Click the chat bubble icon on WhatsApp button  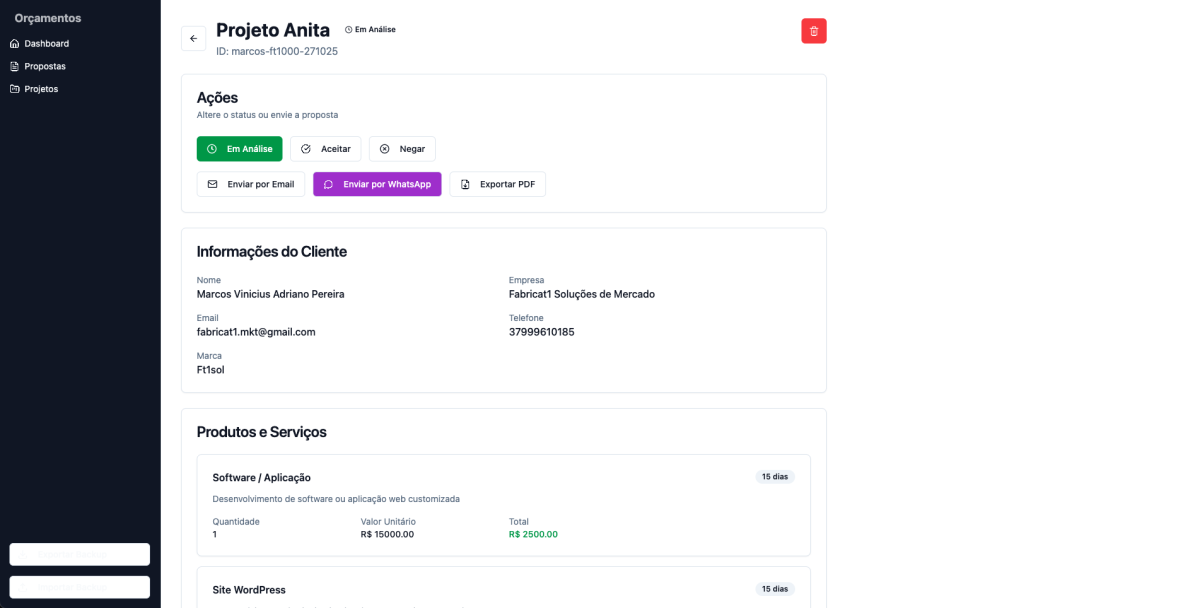(328, 184)
